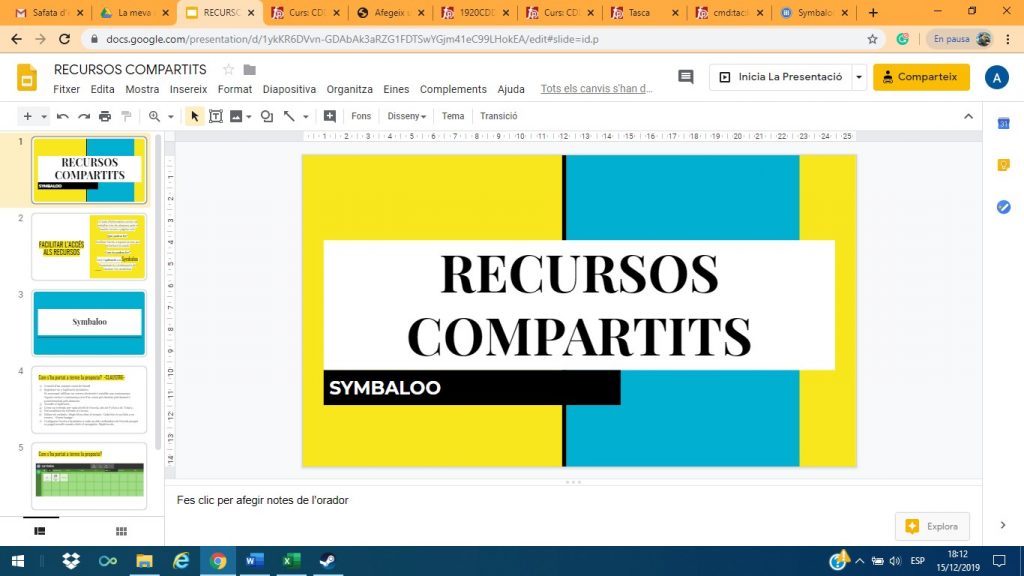Switch to grid view of slides
The height and width of the screenshot is (576, 1024).
click(x=121, y=531)
